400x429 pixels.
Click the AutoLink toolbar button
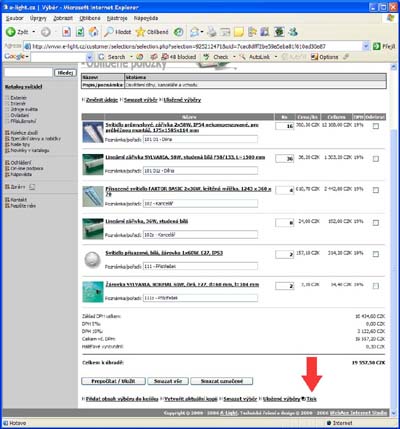click(255, 57)
